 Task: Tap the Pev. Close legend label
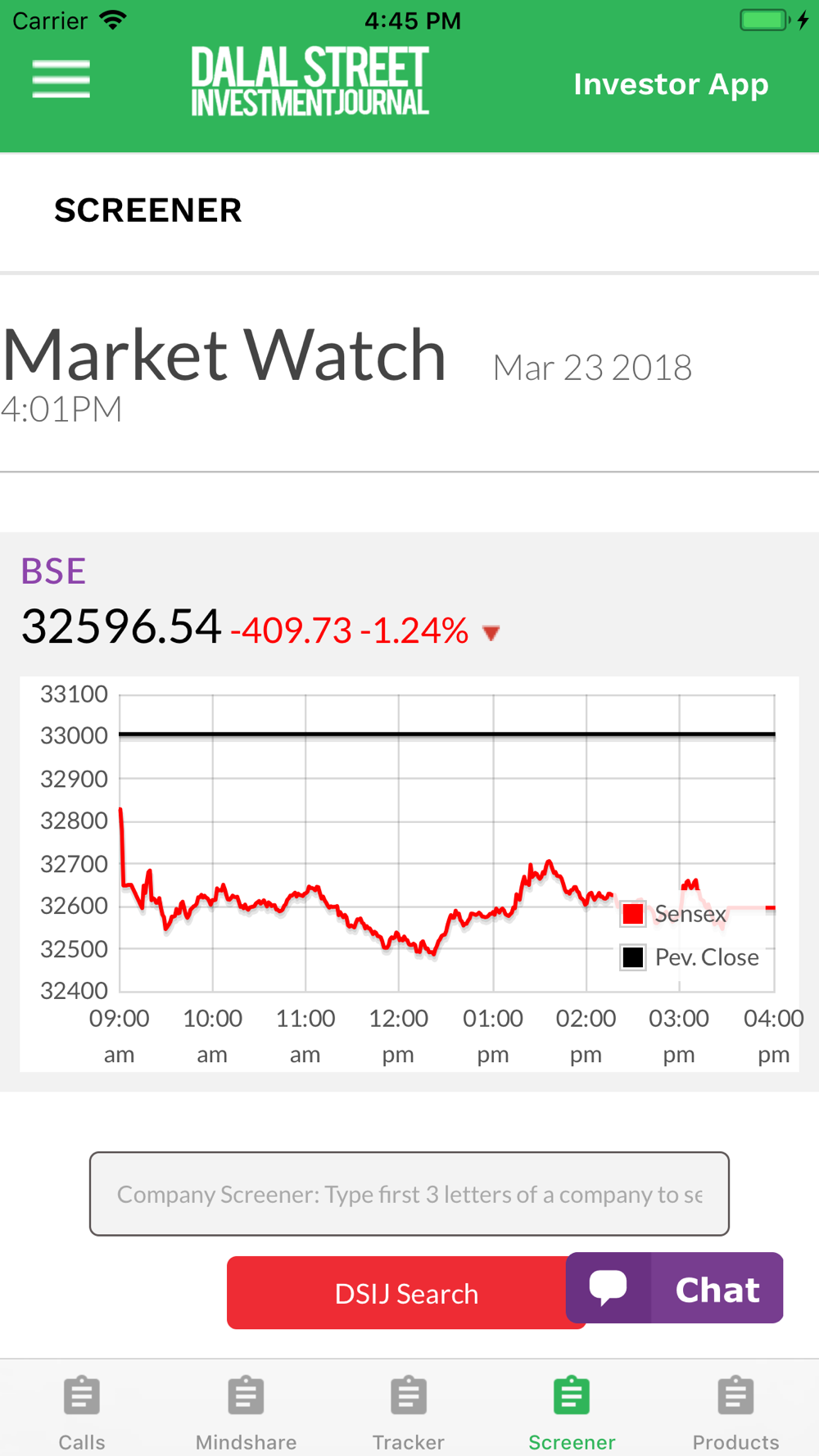point(707,957)
